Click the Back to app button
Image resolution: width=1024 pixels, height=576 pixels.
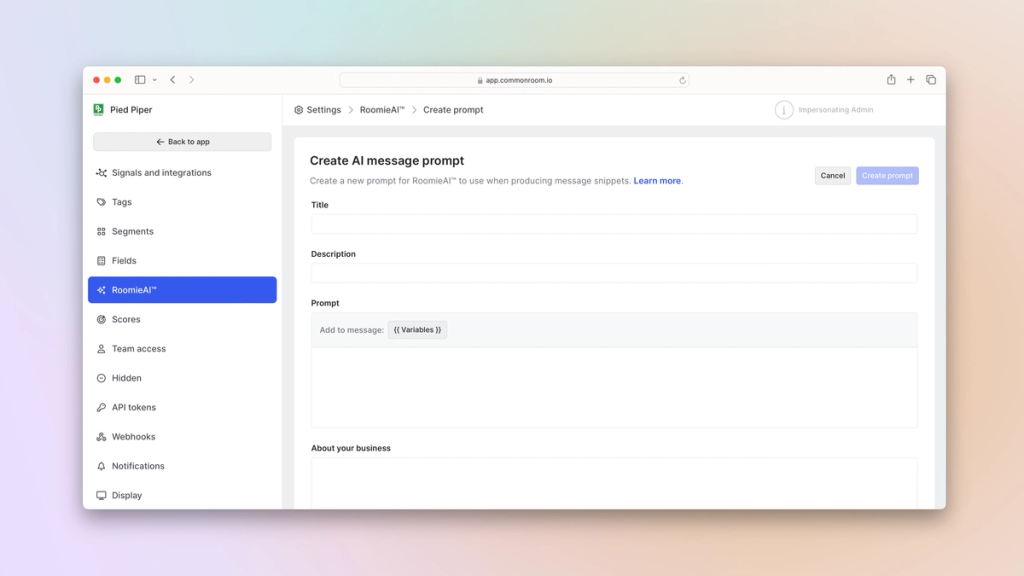pos(182,142)
